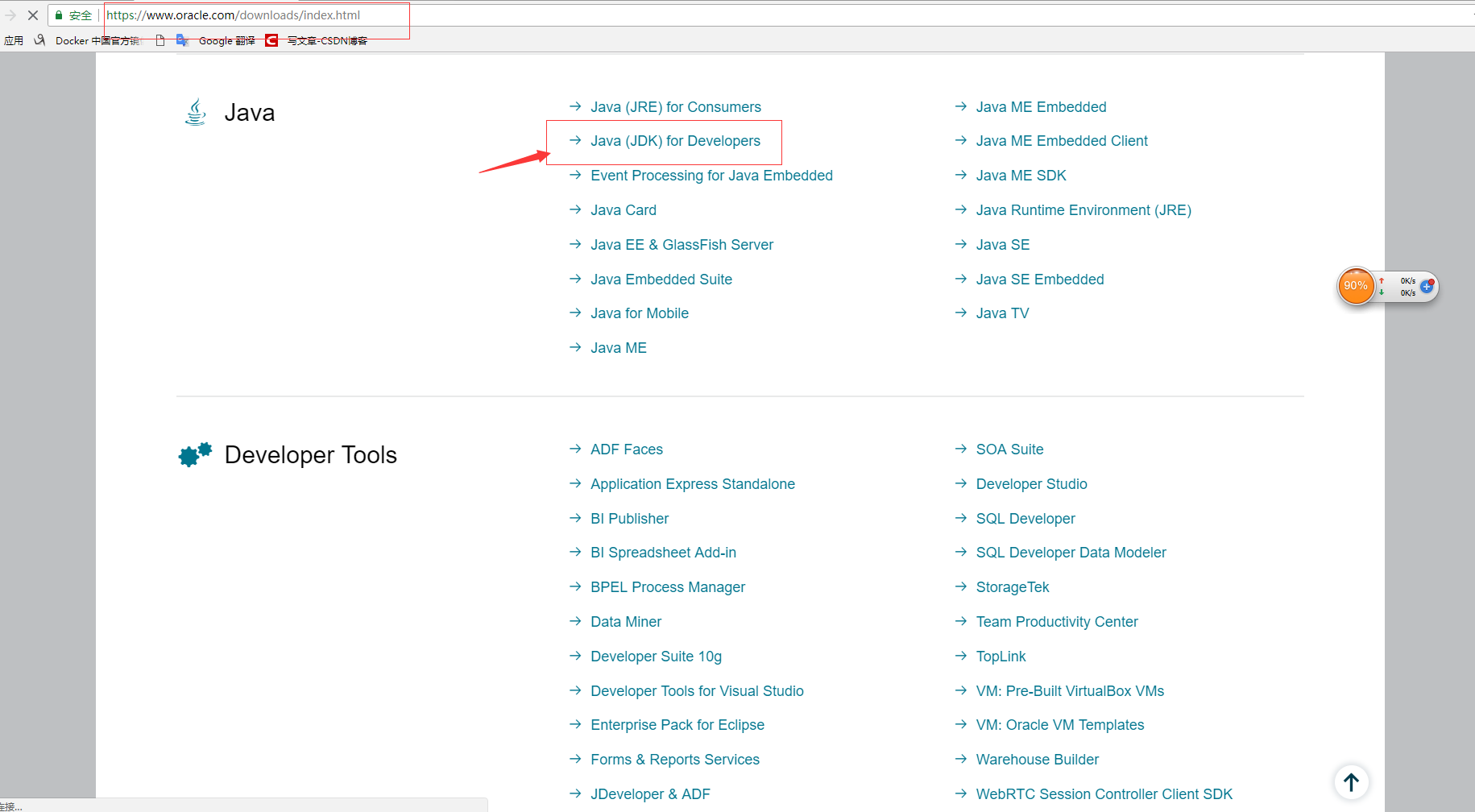The height and width of the screenshot is (812, 1475).
Task: Open VM: Pre-Built VirtualBox VMs link
Action: click(1070, 691)
